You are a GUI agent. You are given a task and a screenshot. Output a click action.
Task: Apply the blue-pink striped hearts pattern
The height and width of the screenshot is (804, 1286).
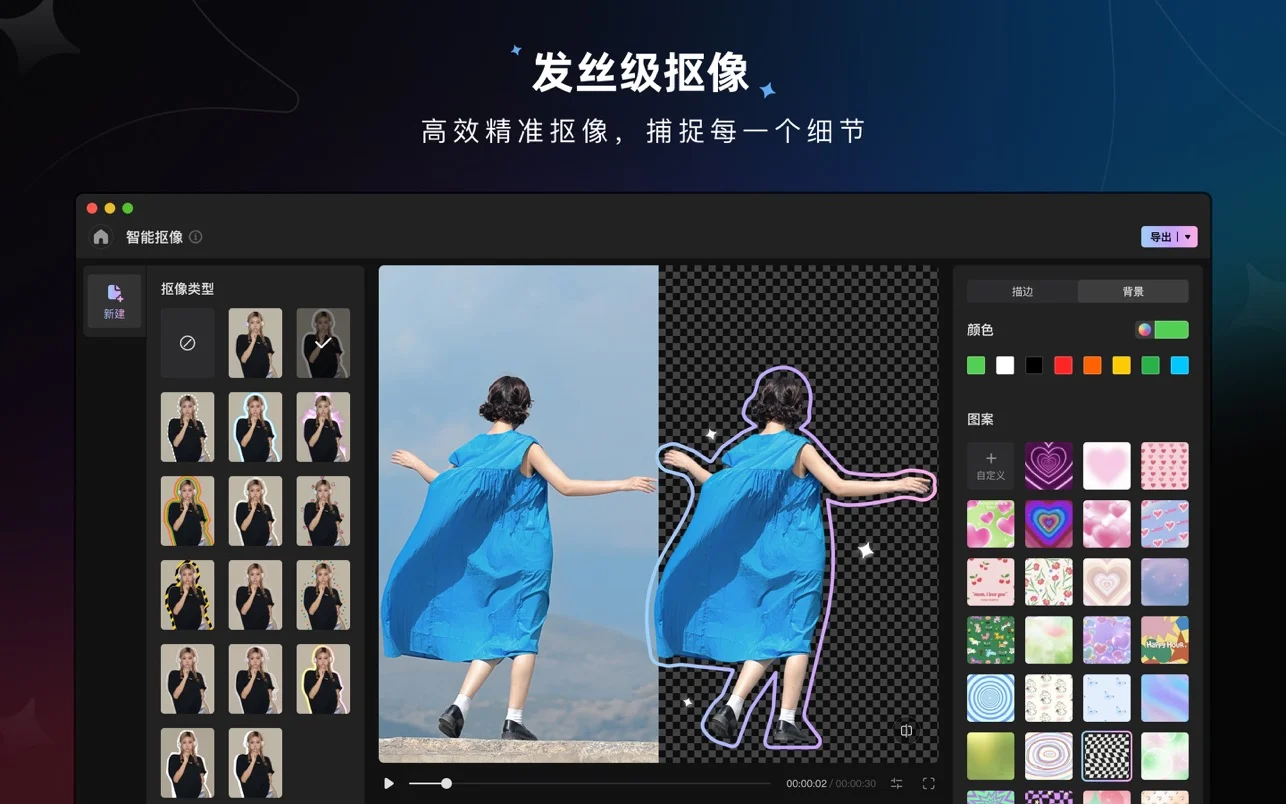pos(1165,524)
